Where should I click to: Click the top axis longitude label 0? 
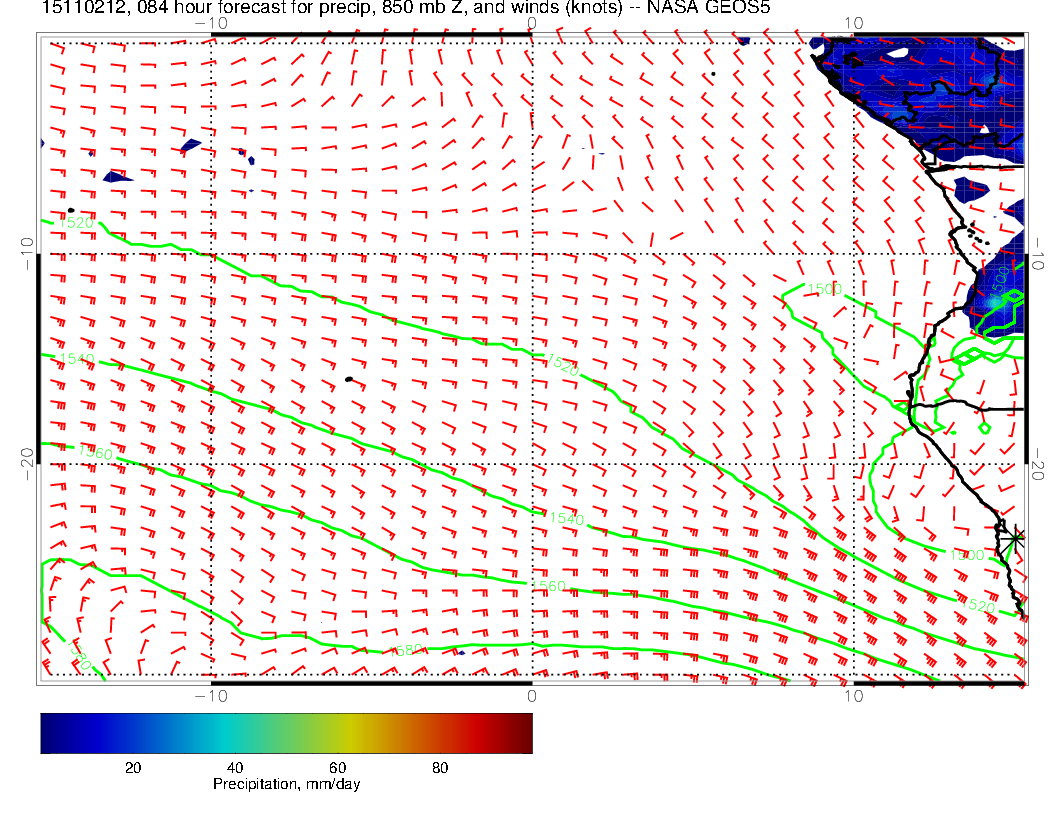(531, 23)
